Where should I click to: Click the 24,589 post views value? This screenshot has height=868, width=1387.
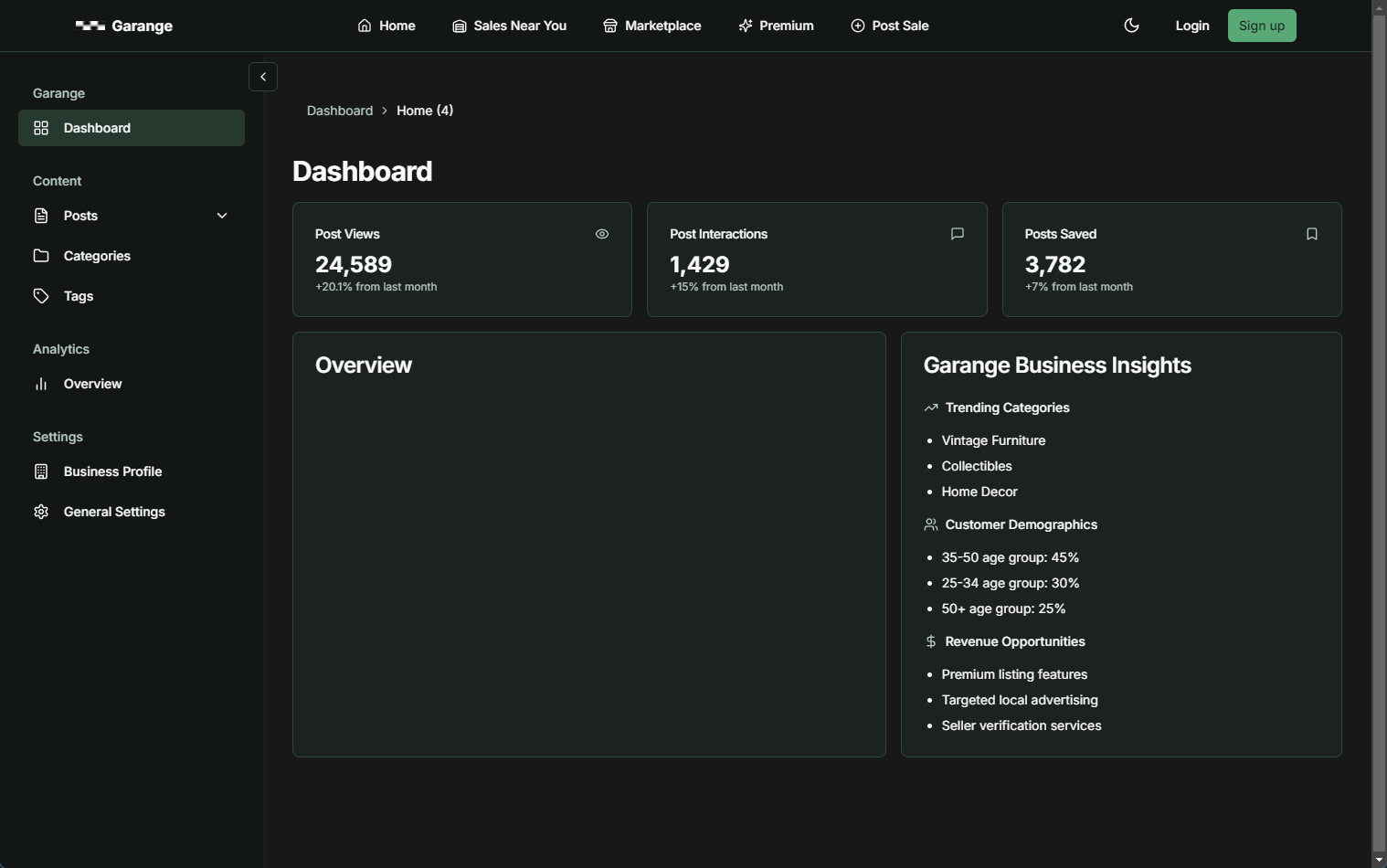pos(354,264)
